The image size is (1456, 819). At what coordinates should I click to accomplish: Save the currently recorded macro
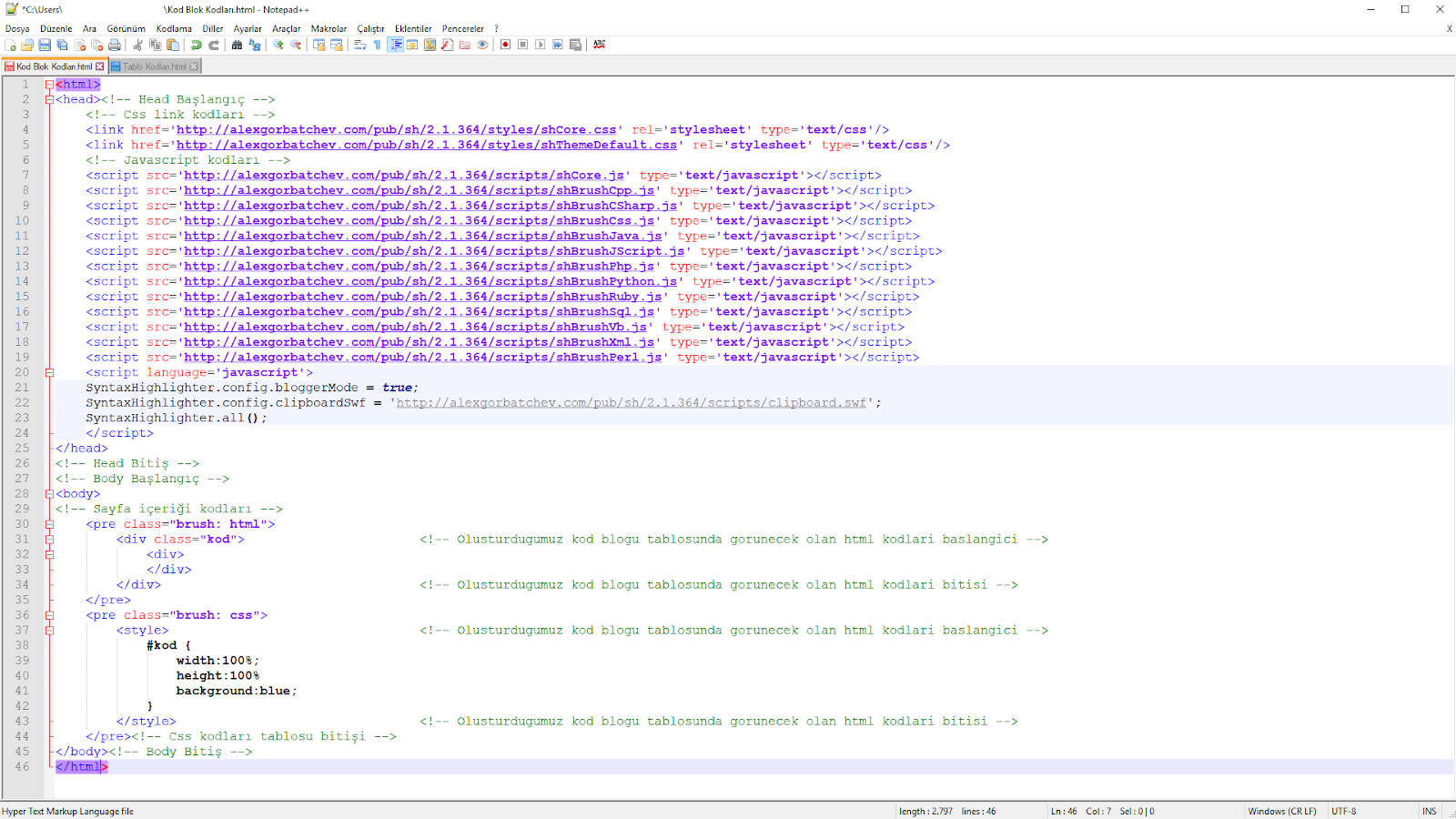tap(575, 45)
